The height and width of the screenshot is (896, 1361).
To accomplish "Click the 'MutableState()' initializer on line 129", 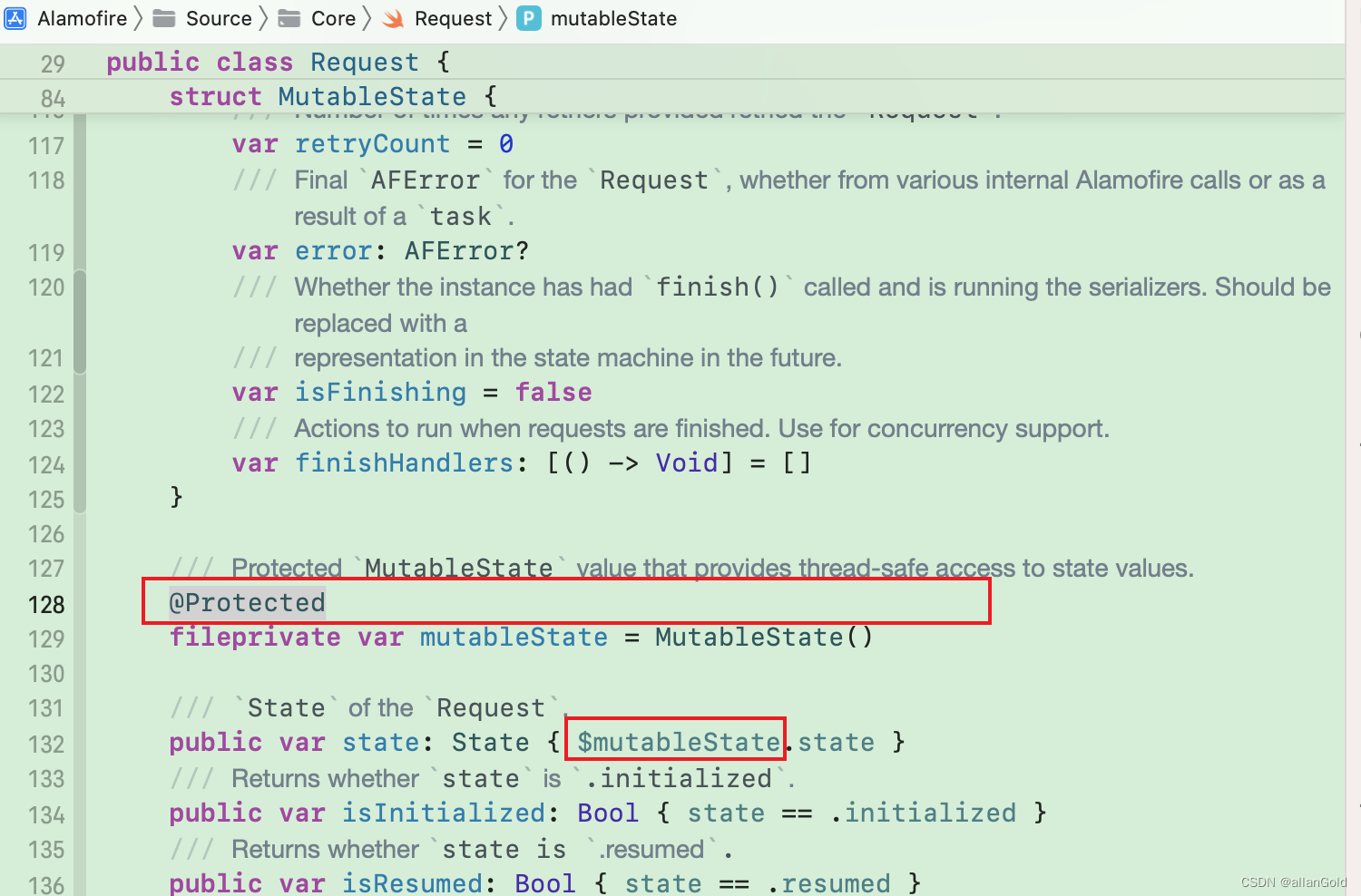I will click(764, 638).
